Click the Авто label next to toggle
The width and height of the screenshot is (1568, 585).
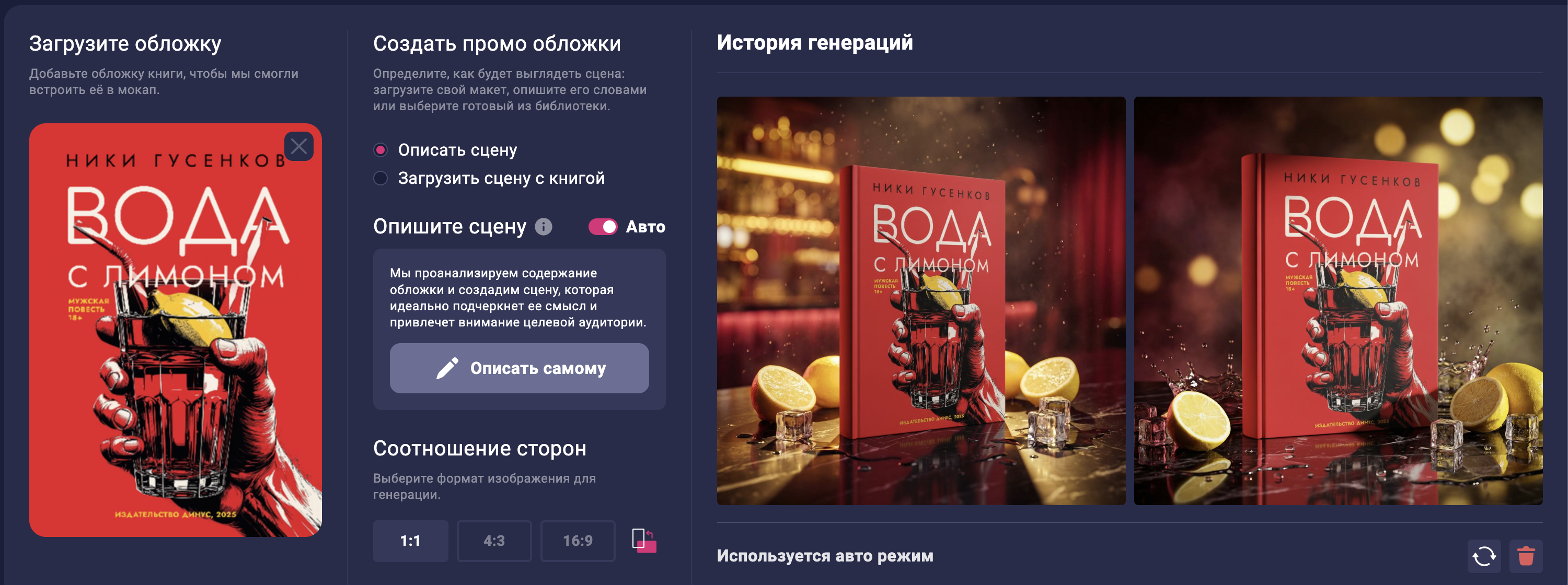coord(645,227)
